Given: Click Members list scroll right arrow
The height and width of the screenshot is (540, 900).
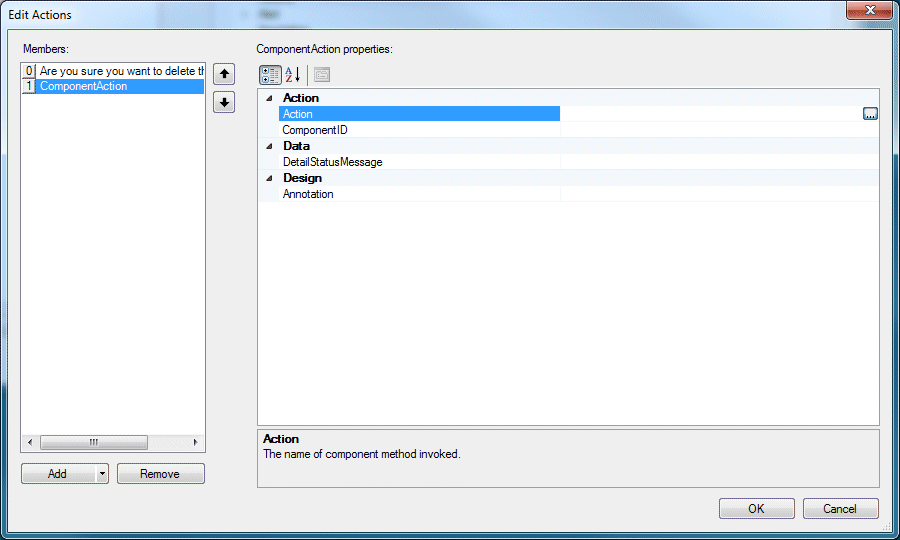Looking at the screenshot, I should click(195, 442).
